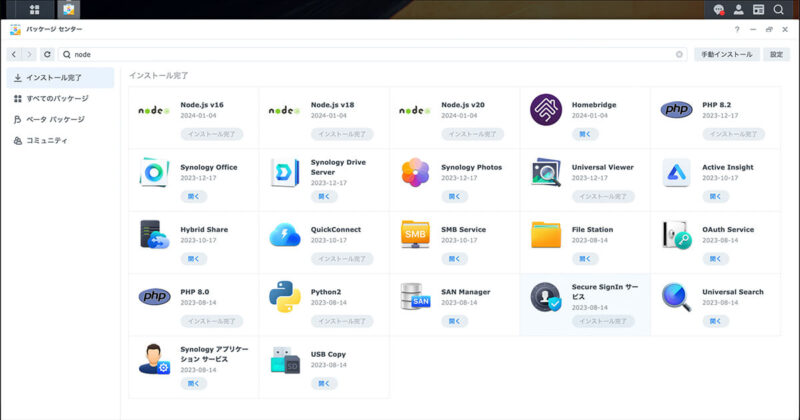Open the user account options icon
Screen dimensions: 800x420
coord(738,9)
